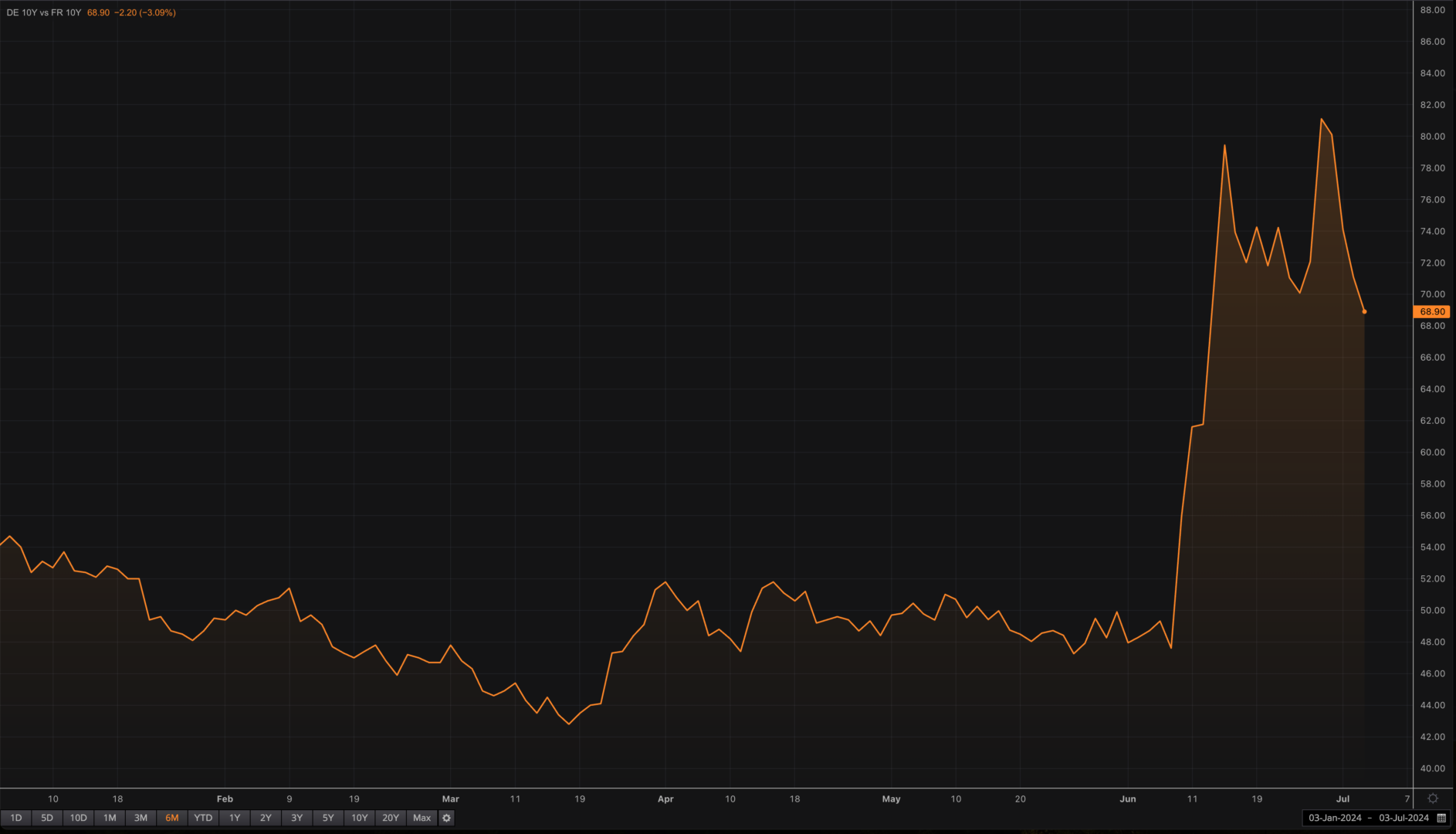This screenshot has height=834, width=1456.
Task: Click the DE 10Y vs FR 10Y series label
Action: coord(44,12)
